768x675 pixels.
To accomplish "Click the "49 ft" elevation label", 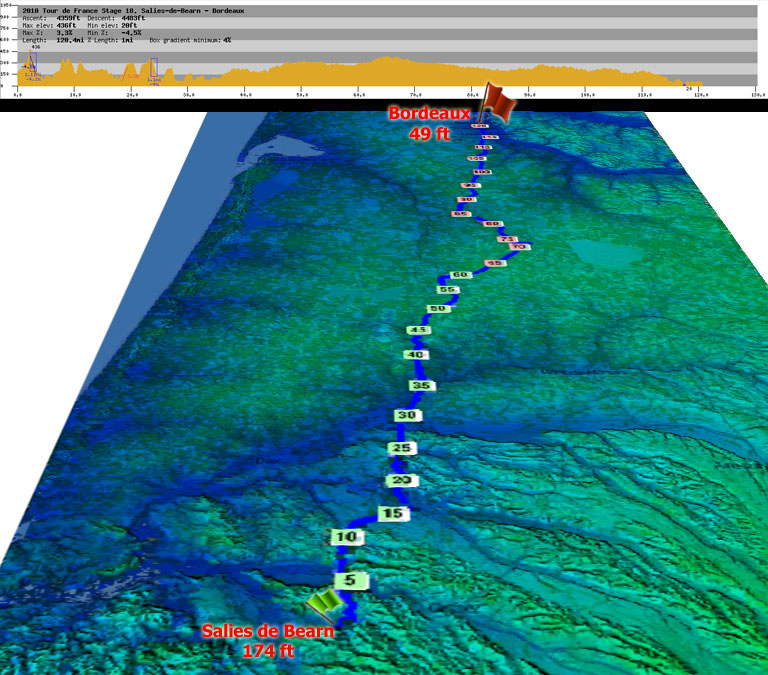I will (x=429, y=133).
